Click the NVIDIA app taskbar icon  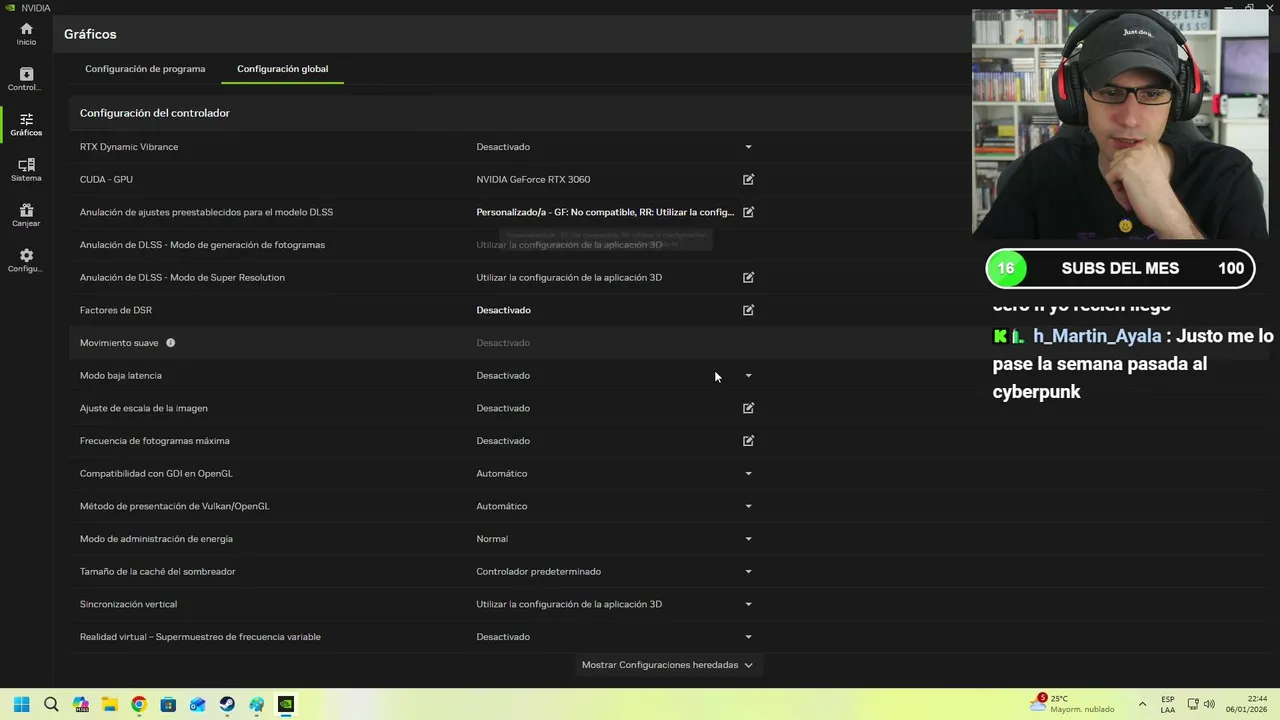(286, 704)
